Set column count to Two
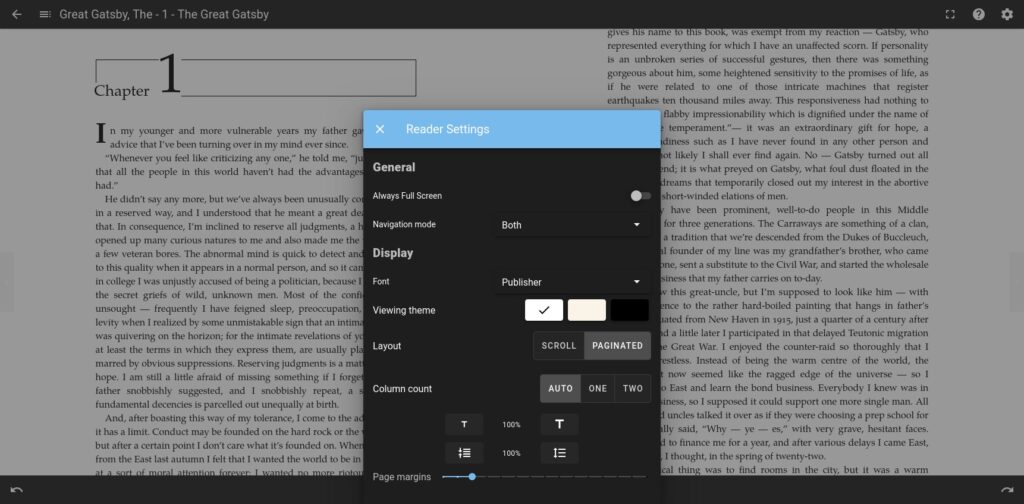The image size is (1024, 504). tap(633, 388)
